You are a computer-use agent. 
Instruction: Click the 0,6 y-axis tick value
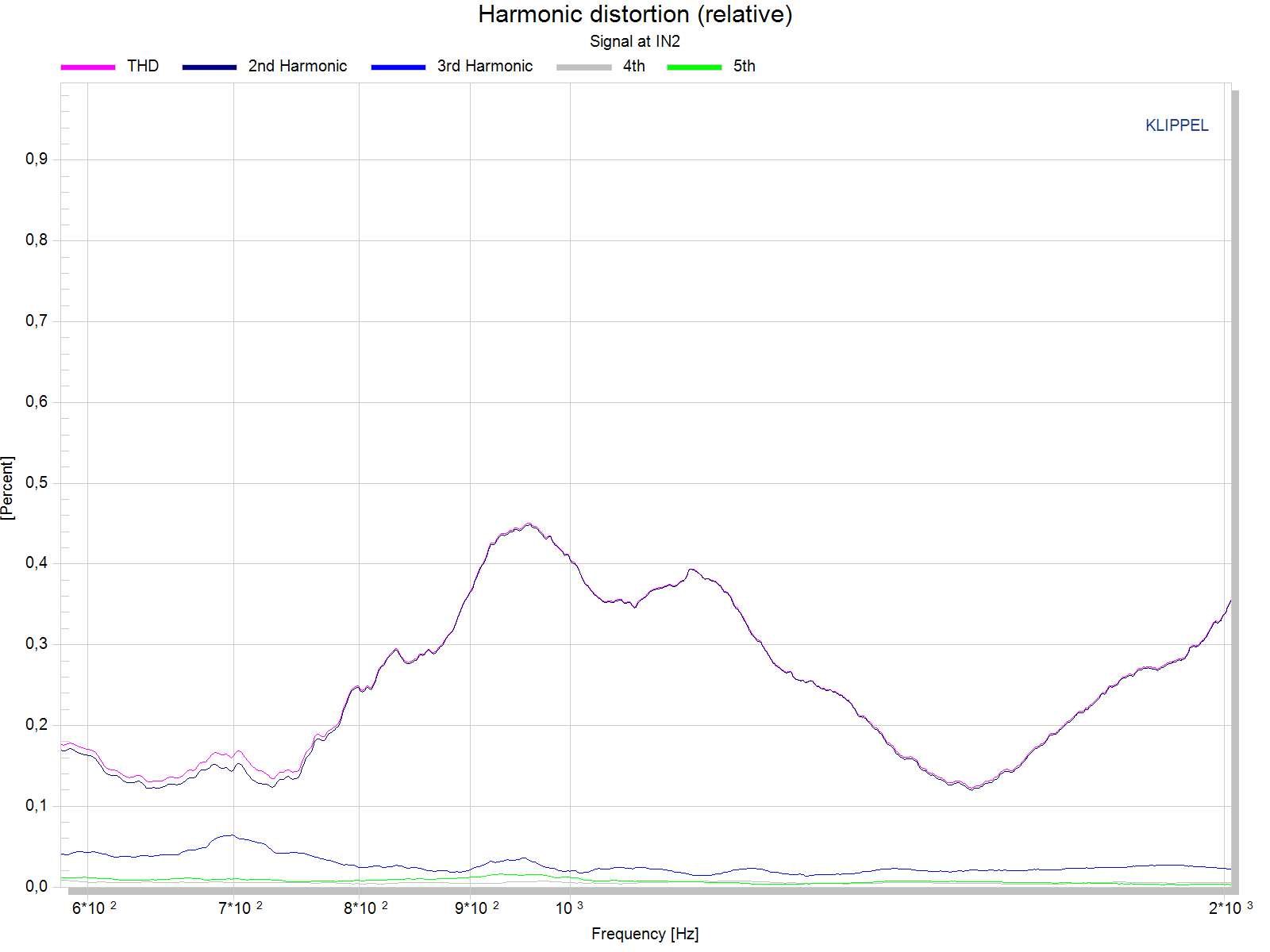(x=37, y=401)
